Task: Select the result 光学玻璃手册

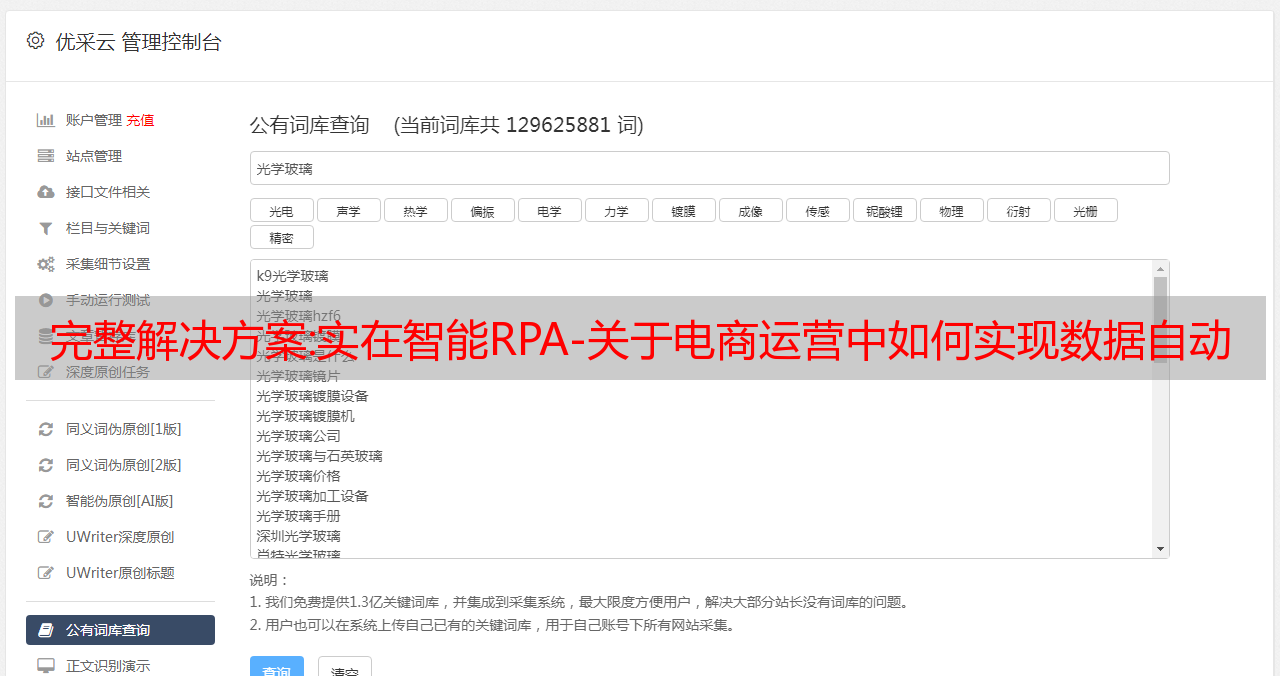Action: click(298, 516)
